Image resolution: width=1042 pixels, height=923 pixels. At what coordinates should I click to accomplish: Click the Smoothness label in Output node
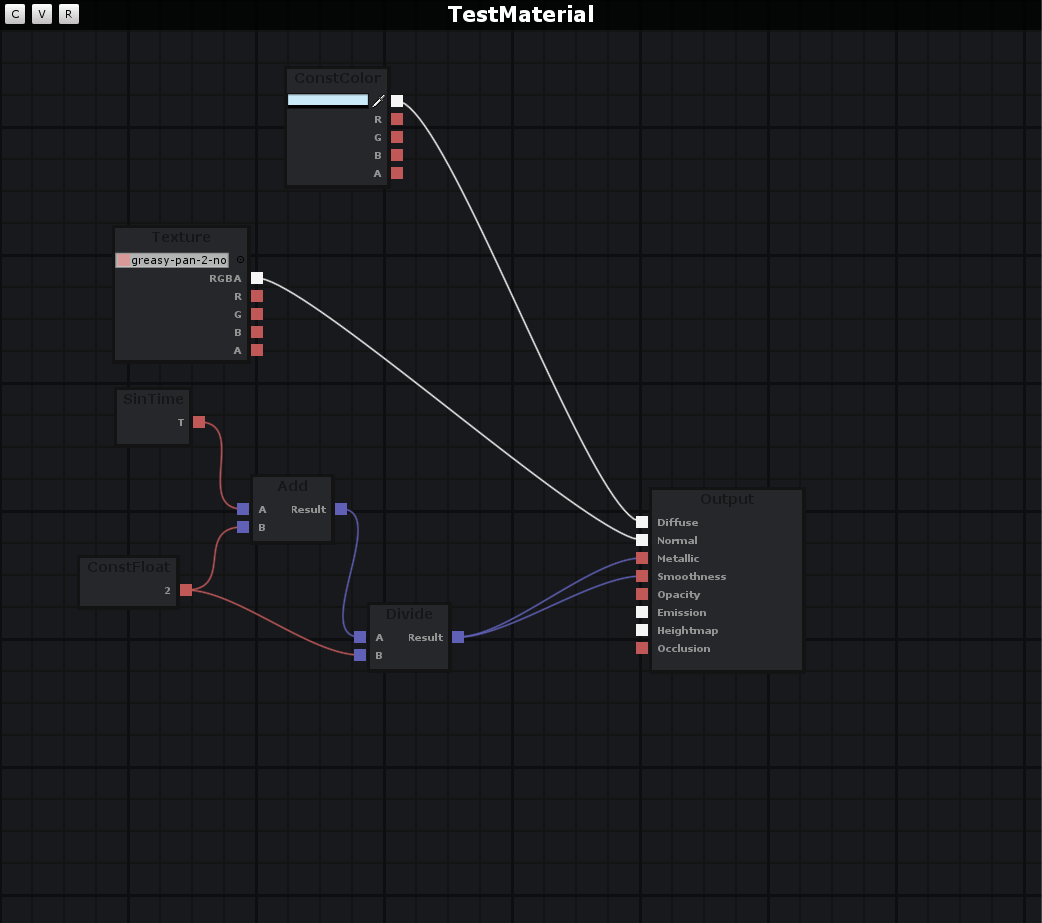point(691,576)
